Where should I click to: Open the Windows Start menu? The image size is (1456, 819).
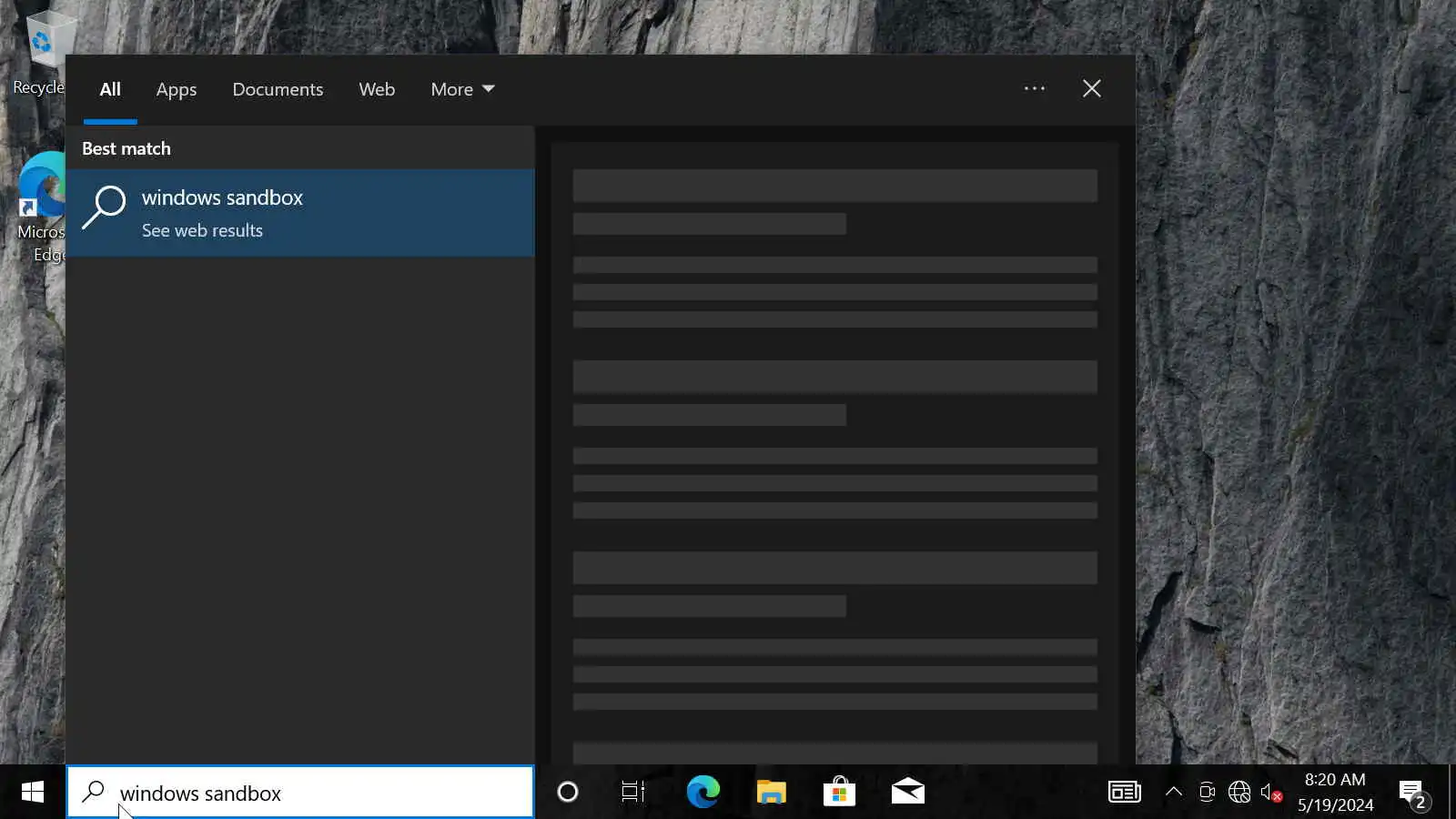pyautogui.click(x=32, y=793)
